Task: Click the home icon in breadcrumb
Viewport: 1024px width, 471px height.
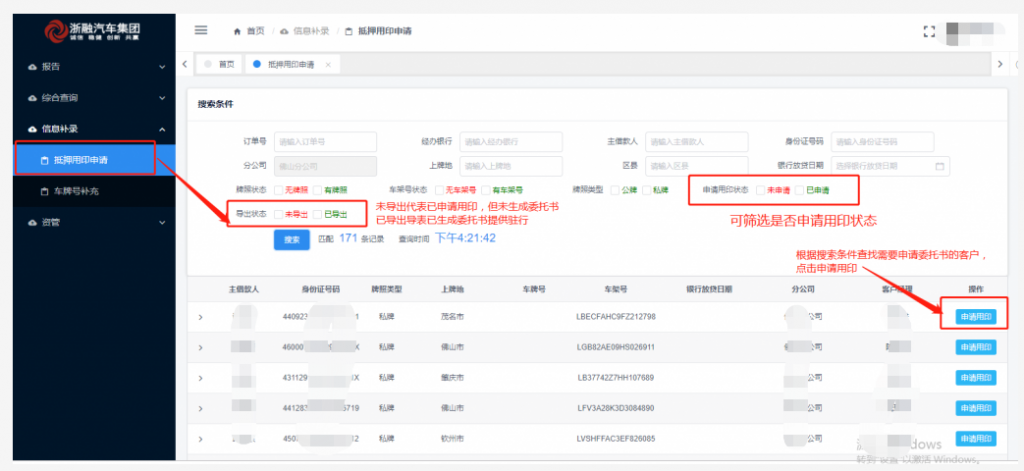Action: pos(238,31)
